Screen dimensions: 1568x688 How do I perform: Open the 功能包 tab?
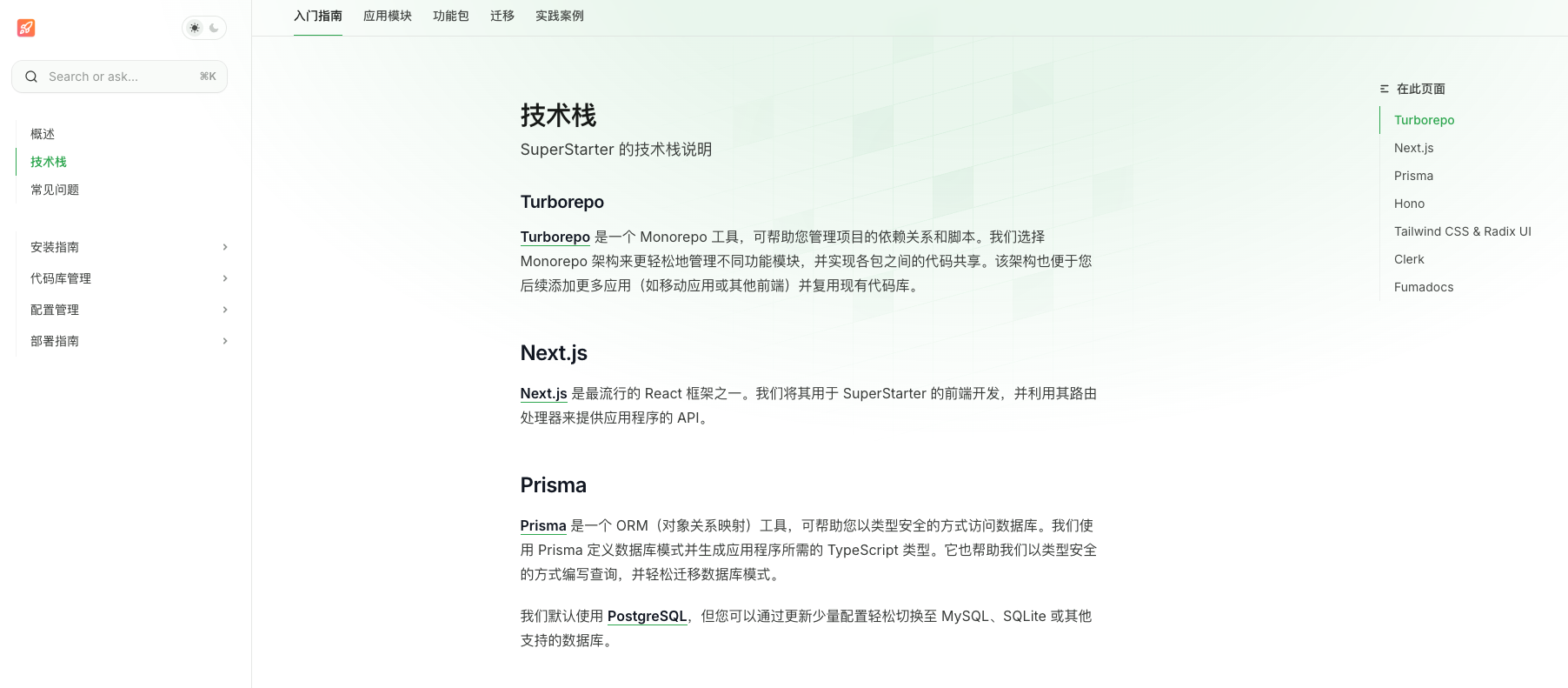(451, 16)
